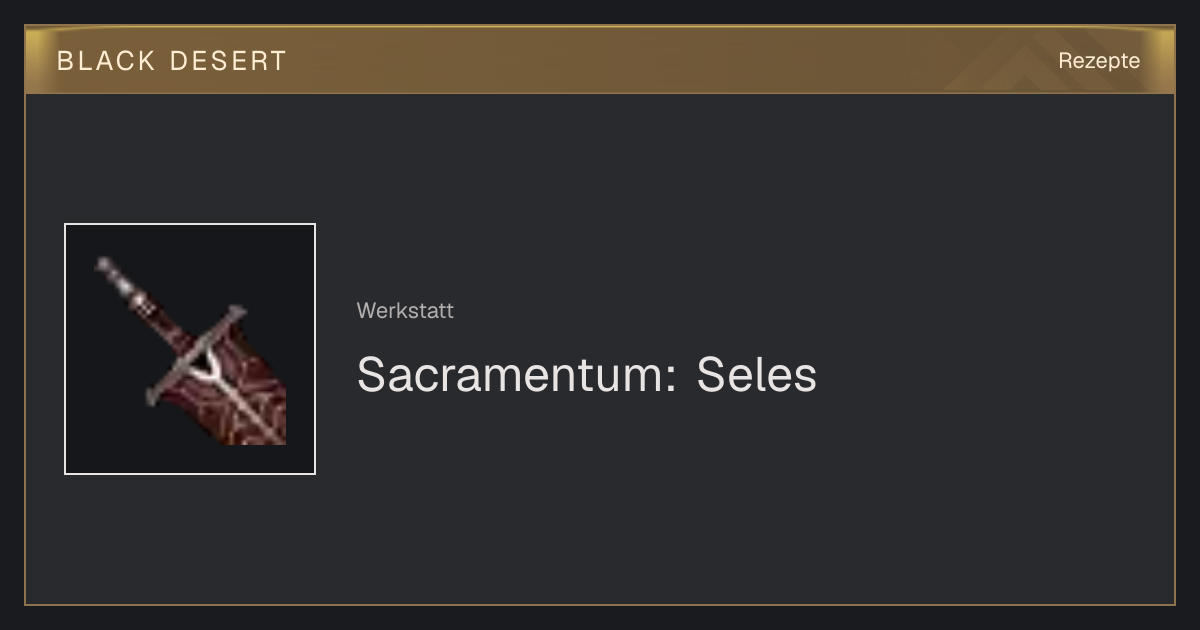Click the word DESERT in the header
Image resolution: width=1200 pixels, height=630 pixels.
(229, 61)
